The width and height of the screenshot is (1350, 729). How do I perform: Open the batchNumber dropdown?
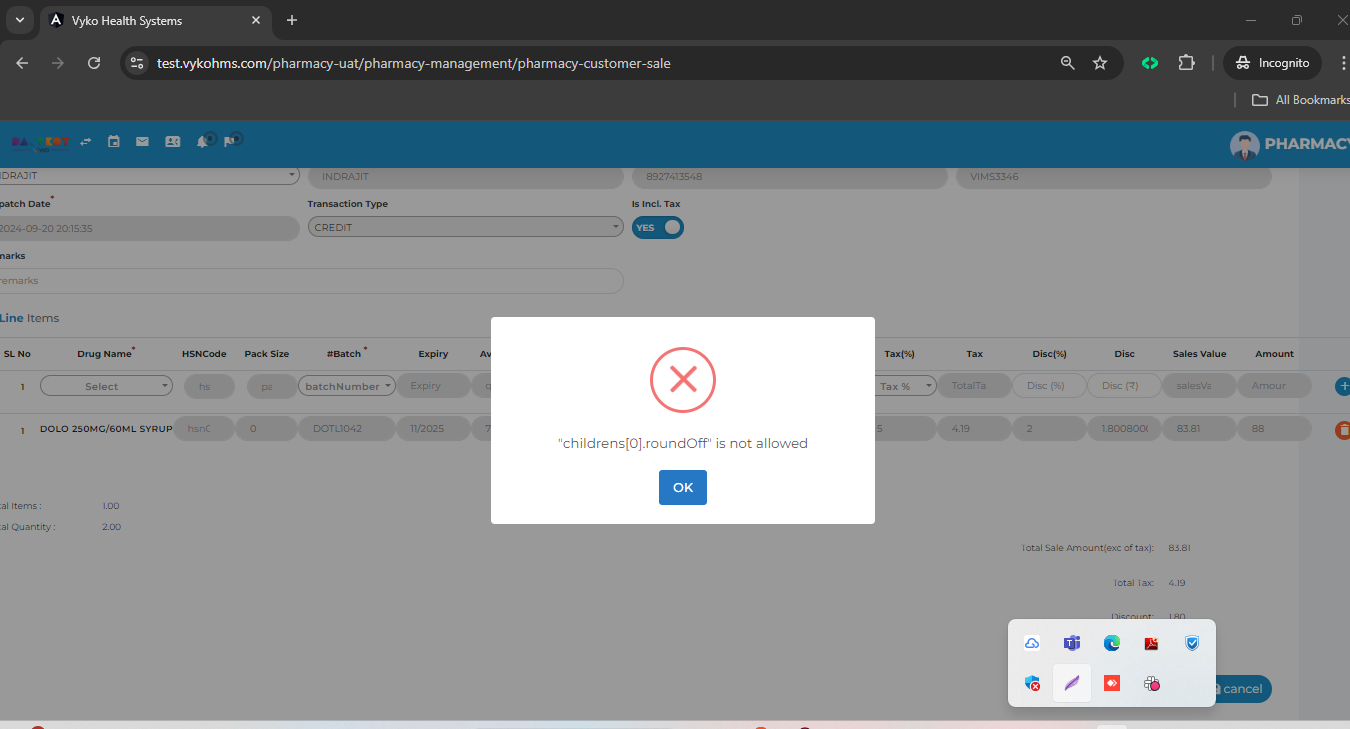[347, 386]
